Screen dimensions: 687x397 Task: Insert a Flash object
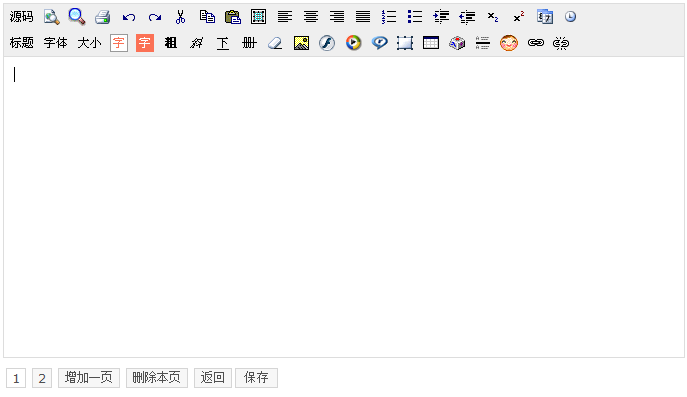(327, 43)
